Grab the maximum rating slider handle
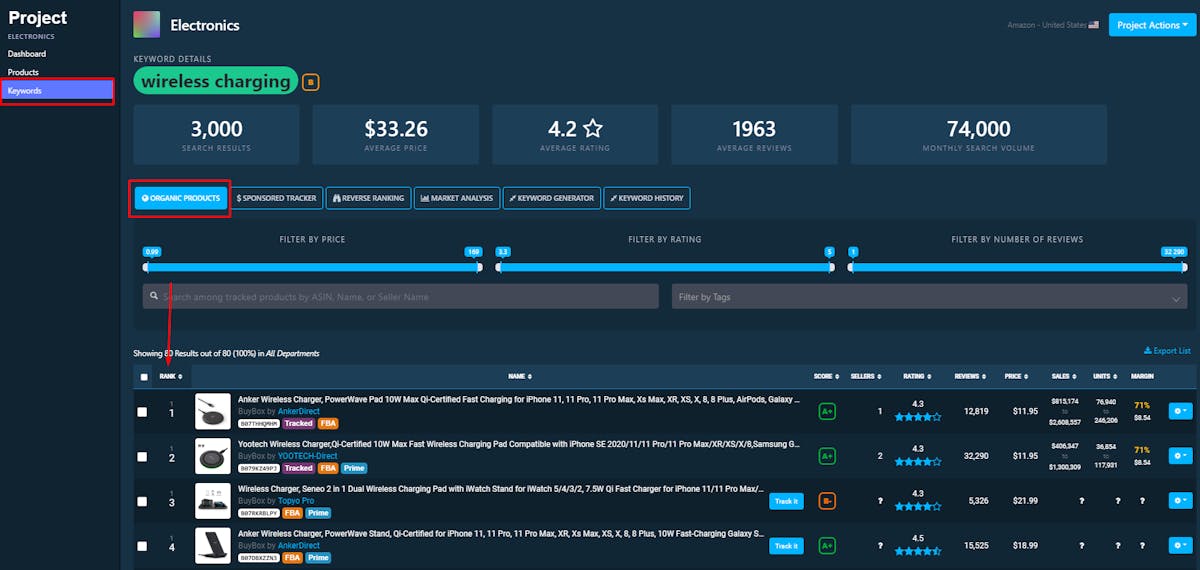Viewport: 1200px width, 570px height. 831,267
